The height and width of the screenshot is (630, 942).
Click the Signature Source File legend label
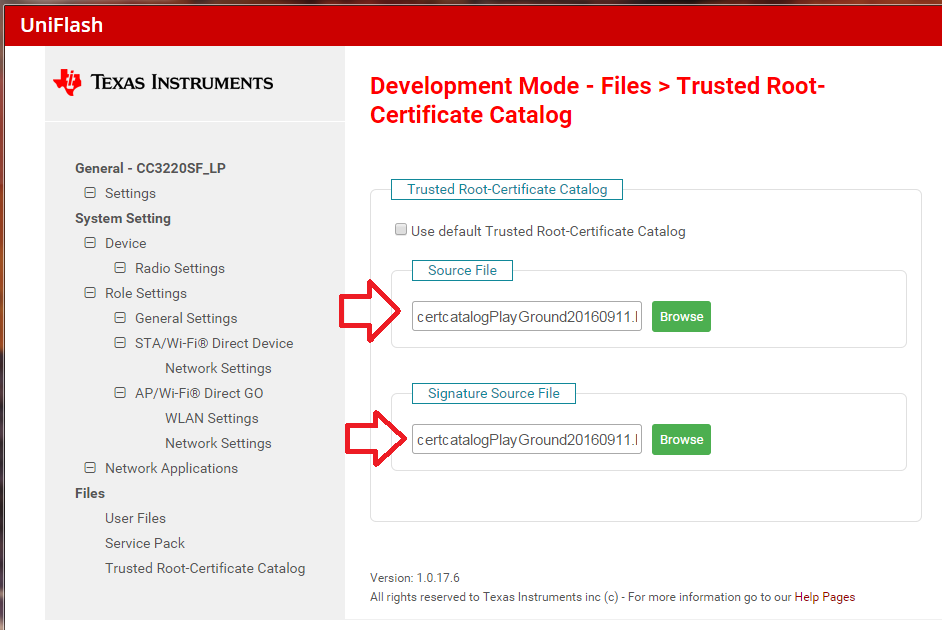(x=494, y=393)
